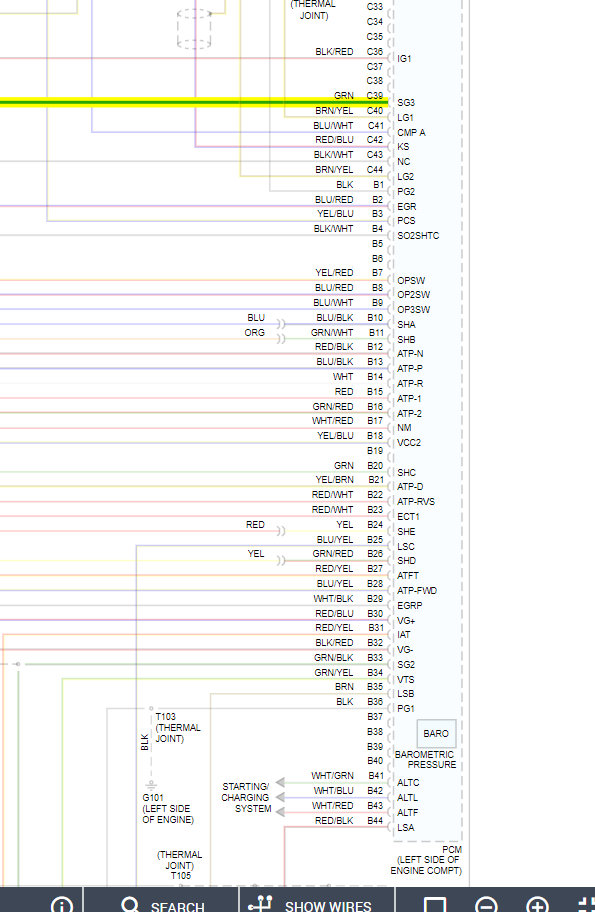Screen dimensions: 595x912
Task: Click the Show Wires branching icon
Action: point(261,904)
